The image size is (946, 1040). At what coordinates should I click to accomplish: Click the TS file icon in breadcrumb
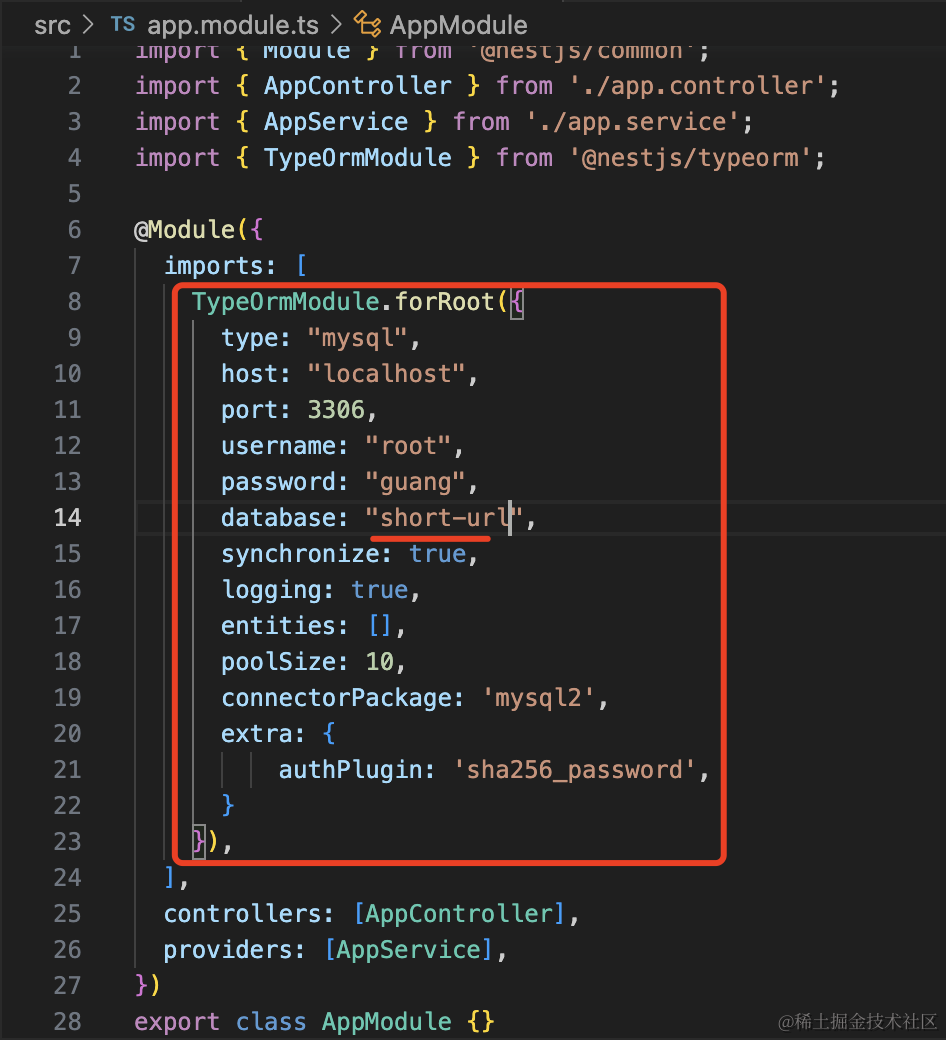click(122, 24)
